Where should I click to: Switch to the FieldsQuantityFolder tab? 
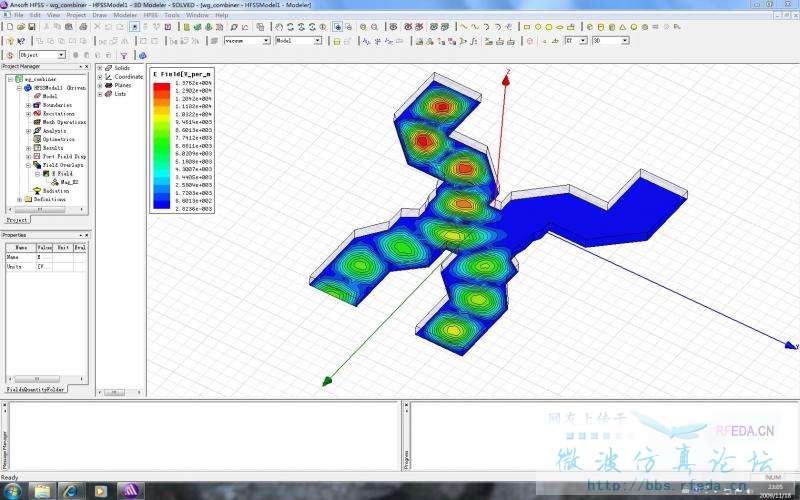(x=36, y=389)
